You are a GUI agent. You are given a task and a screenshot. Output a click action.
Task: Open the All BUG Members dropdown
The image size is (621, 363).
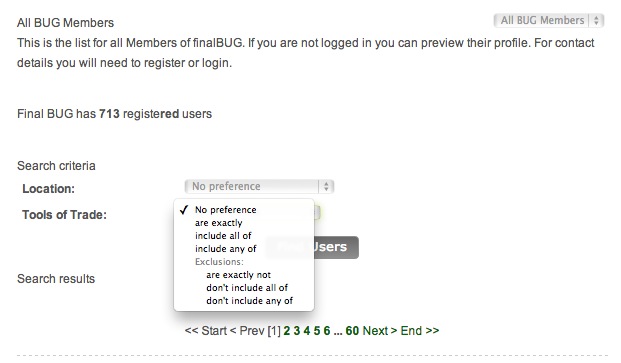point(549,20)
